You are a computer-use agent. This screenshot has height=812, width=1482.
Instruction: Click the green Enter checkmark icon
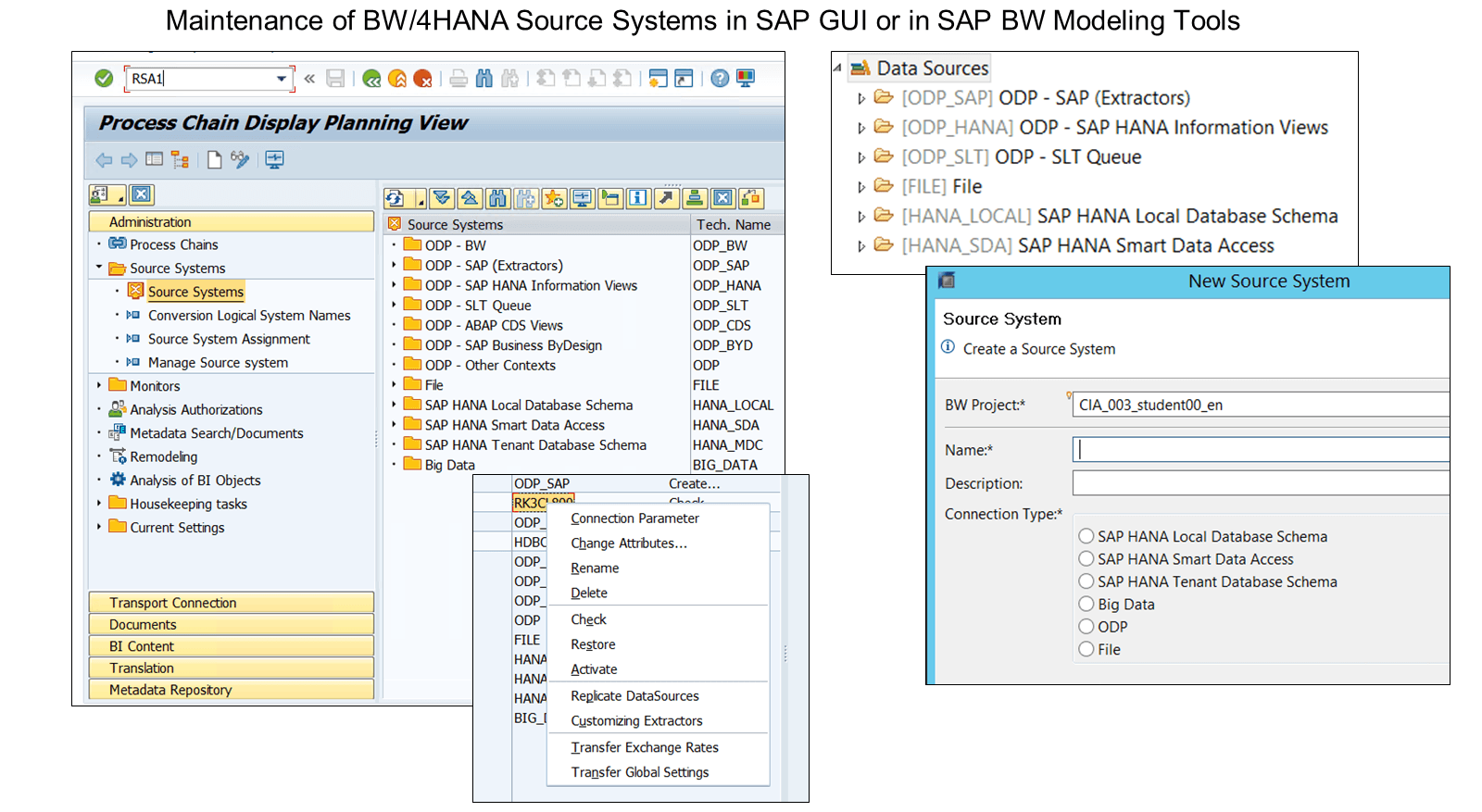coord(104,79)
